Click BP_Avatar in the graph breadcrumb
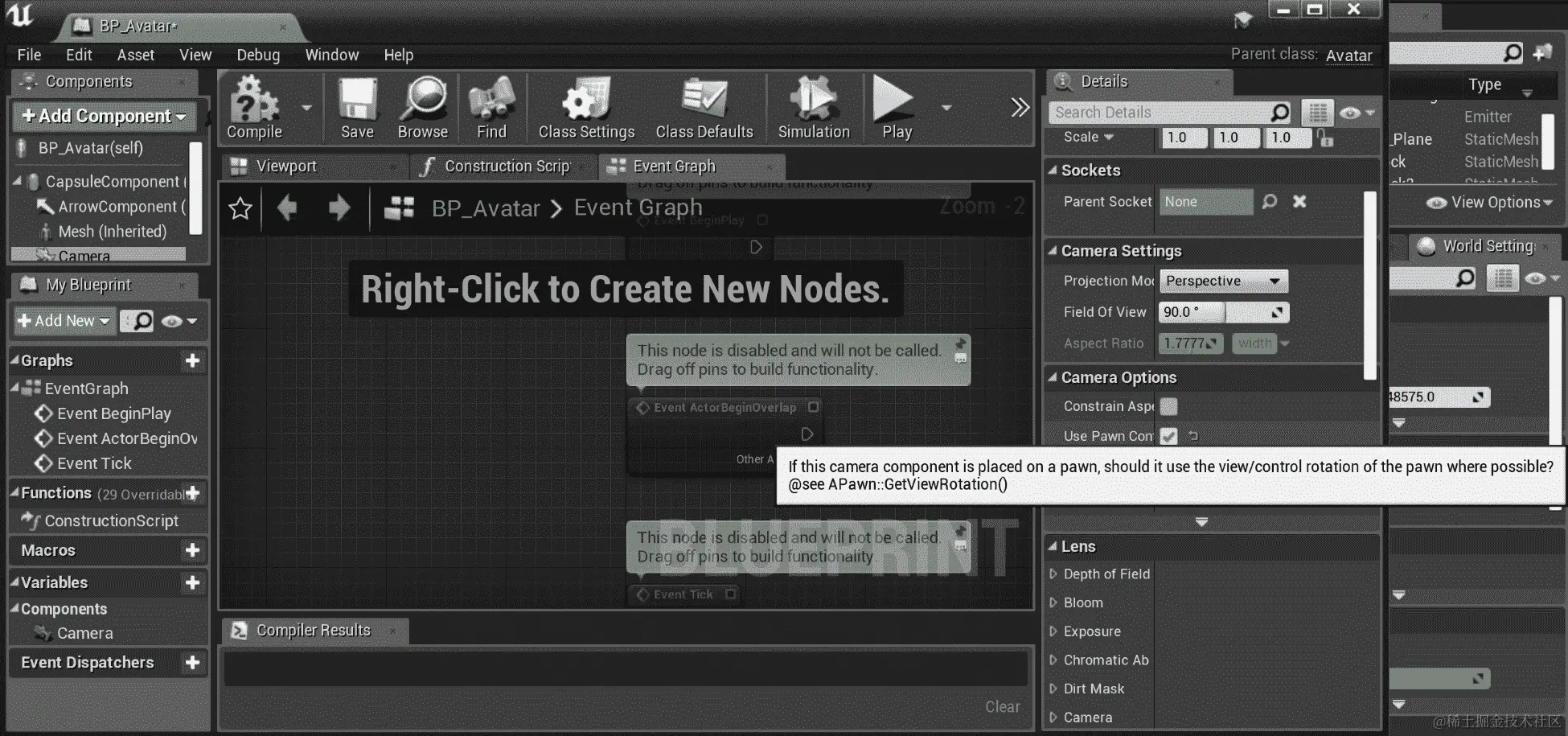 coord(486,208)
